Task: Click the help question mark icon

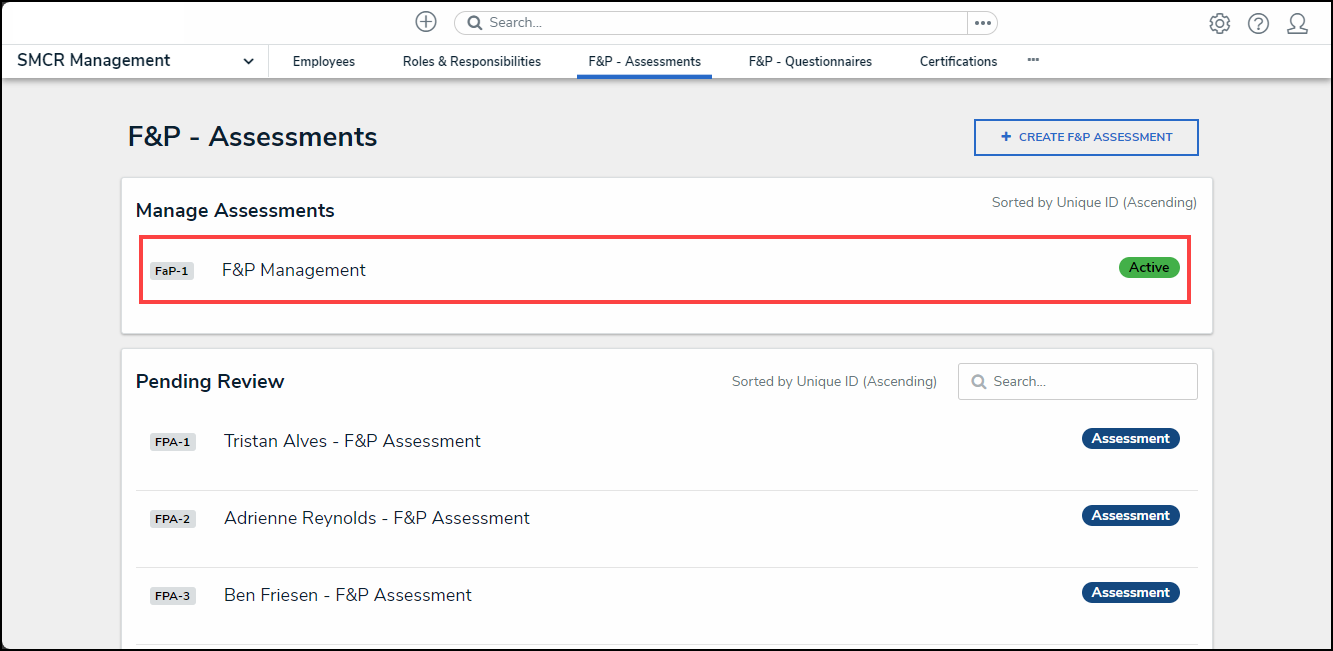Action: click(1258, 22)
